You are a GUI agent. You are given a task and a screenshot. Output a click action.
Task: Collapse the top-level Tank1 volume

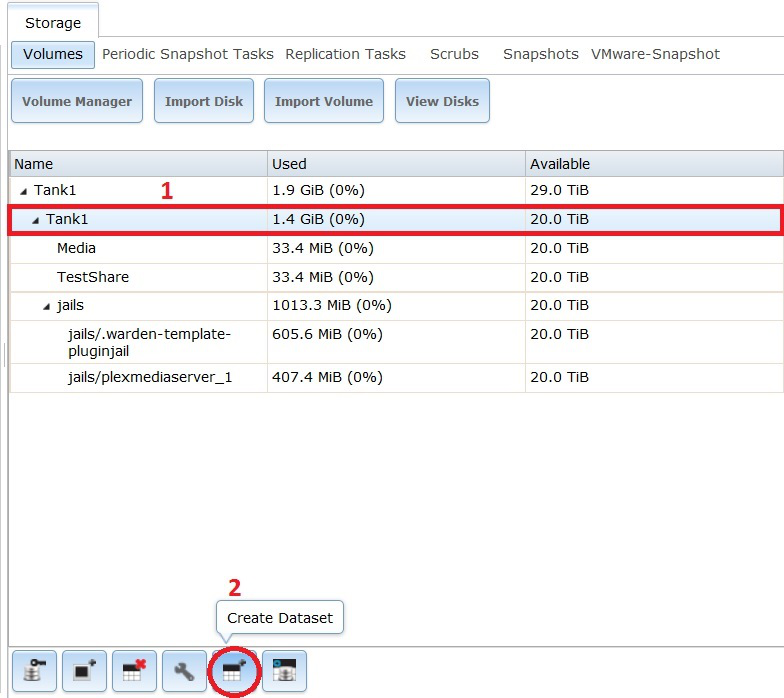pyautogui.click(x=24, y=190)
